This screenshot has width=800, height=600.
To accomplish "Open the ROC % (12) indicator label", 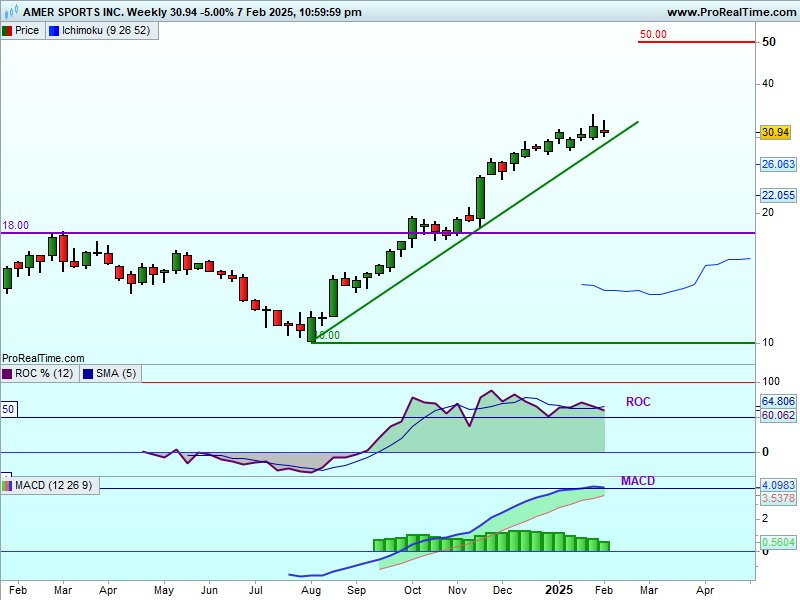I will point(43,374).
